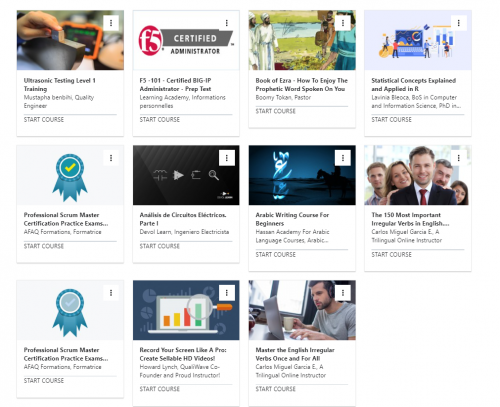The image size is (500, 407).
Task: Start the Arabic Writing Course For Beginners
Action: 276,255
